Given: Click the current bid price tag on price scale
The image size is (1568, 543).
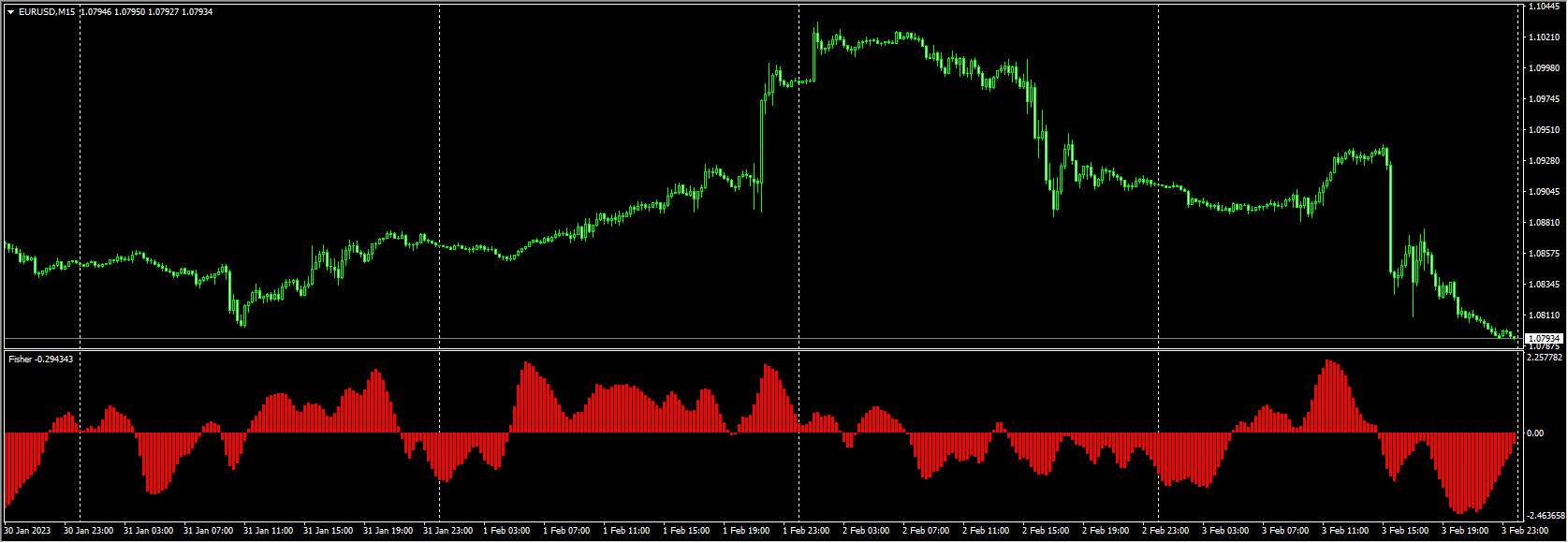Looking at the screenshot, I should 1544,338.
